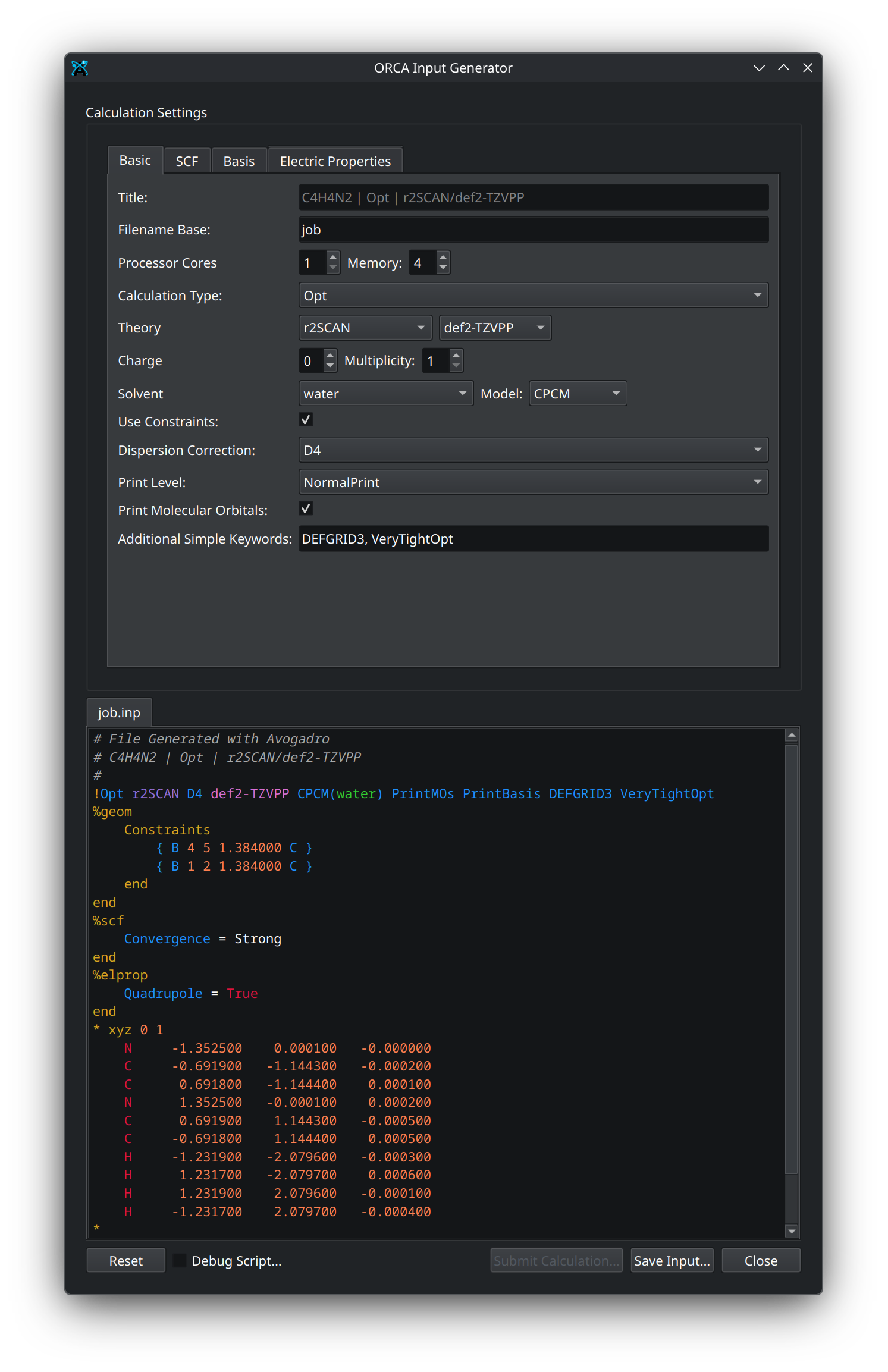
Task: Open the def2-TZVPP basis set dropdown
Action: click(495, 328)
